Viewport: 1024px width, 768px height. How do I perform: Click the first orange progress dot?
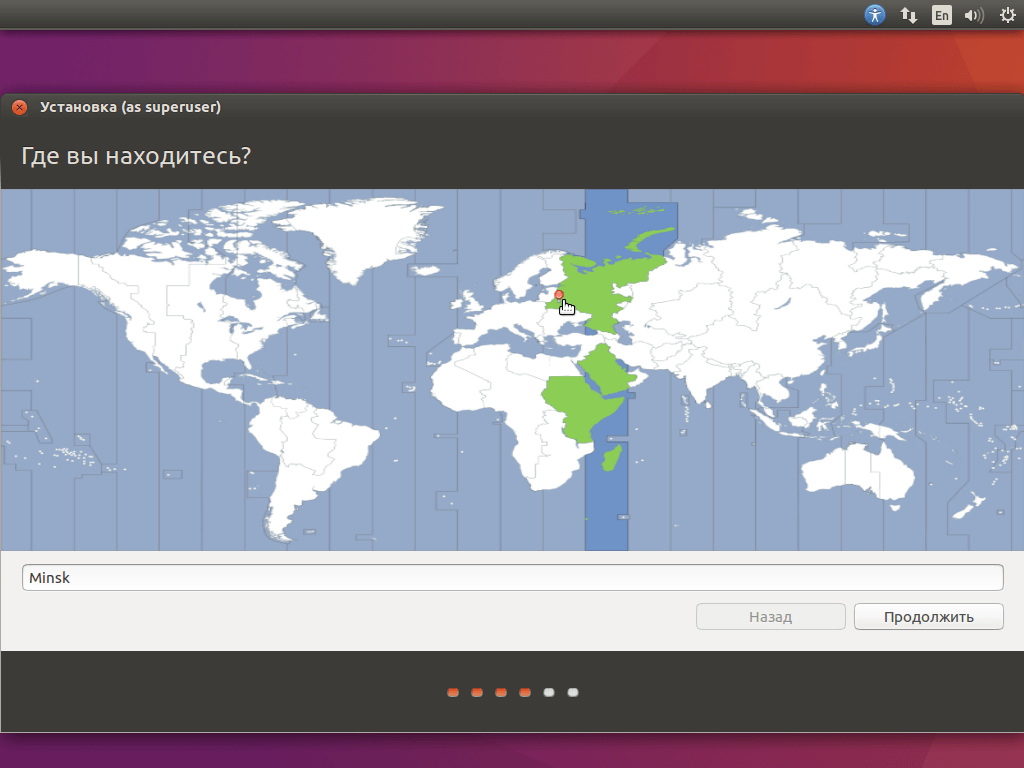[x=453, y=692]
